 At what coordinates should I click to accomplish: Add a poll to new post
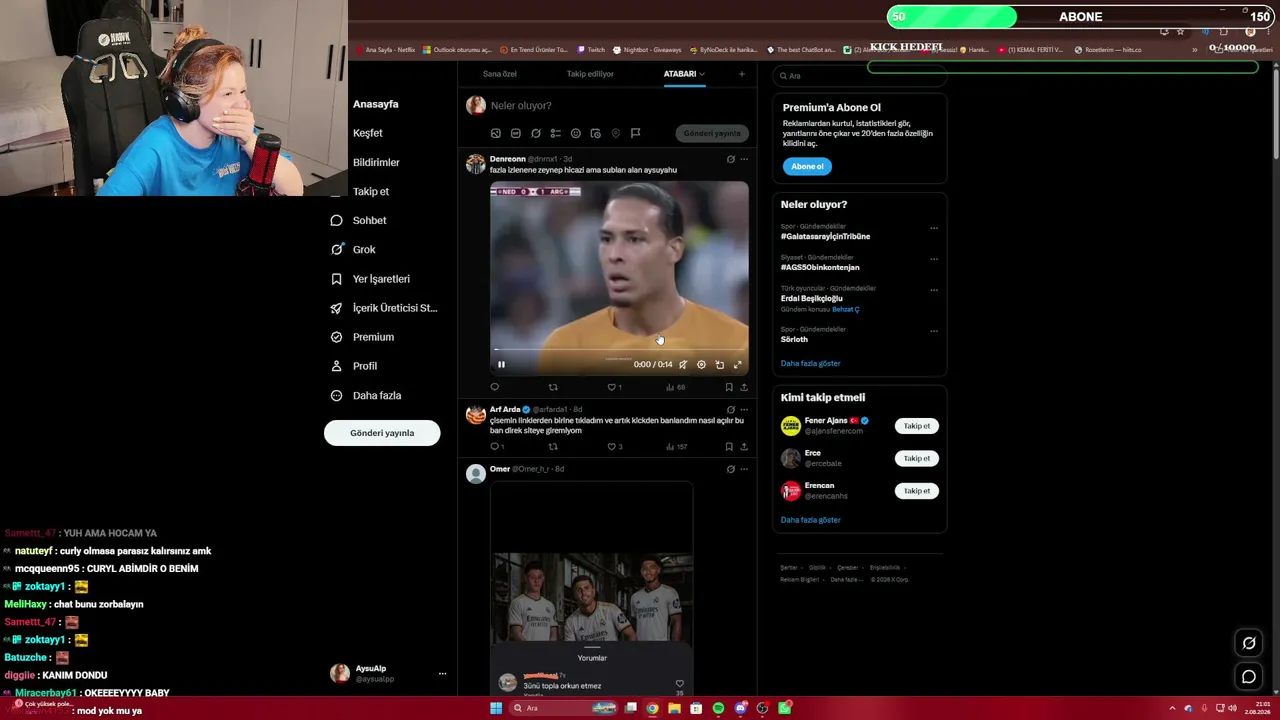(x=555, y=133)
